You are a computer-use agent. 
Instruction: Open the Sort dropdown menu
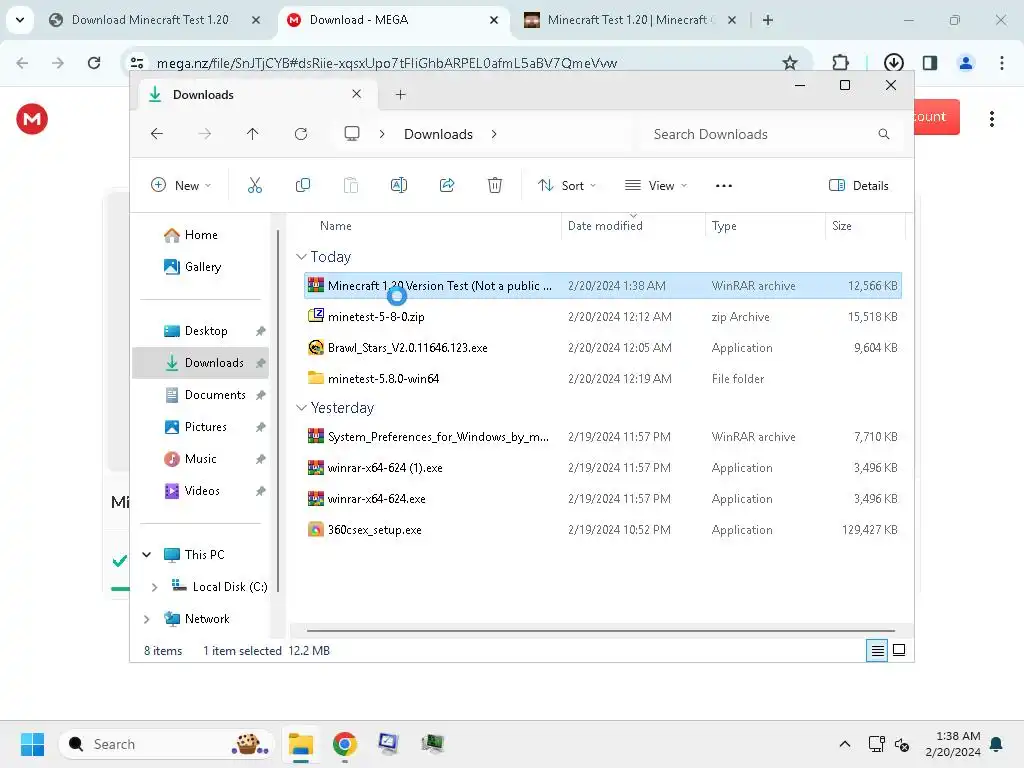(566, 185)
